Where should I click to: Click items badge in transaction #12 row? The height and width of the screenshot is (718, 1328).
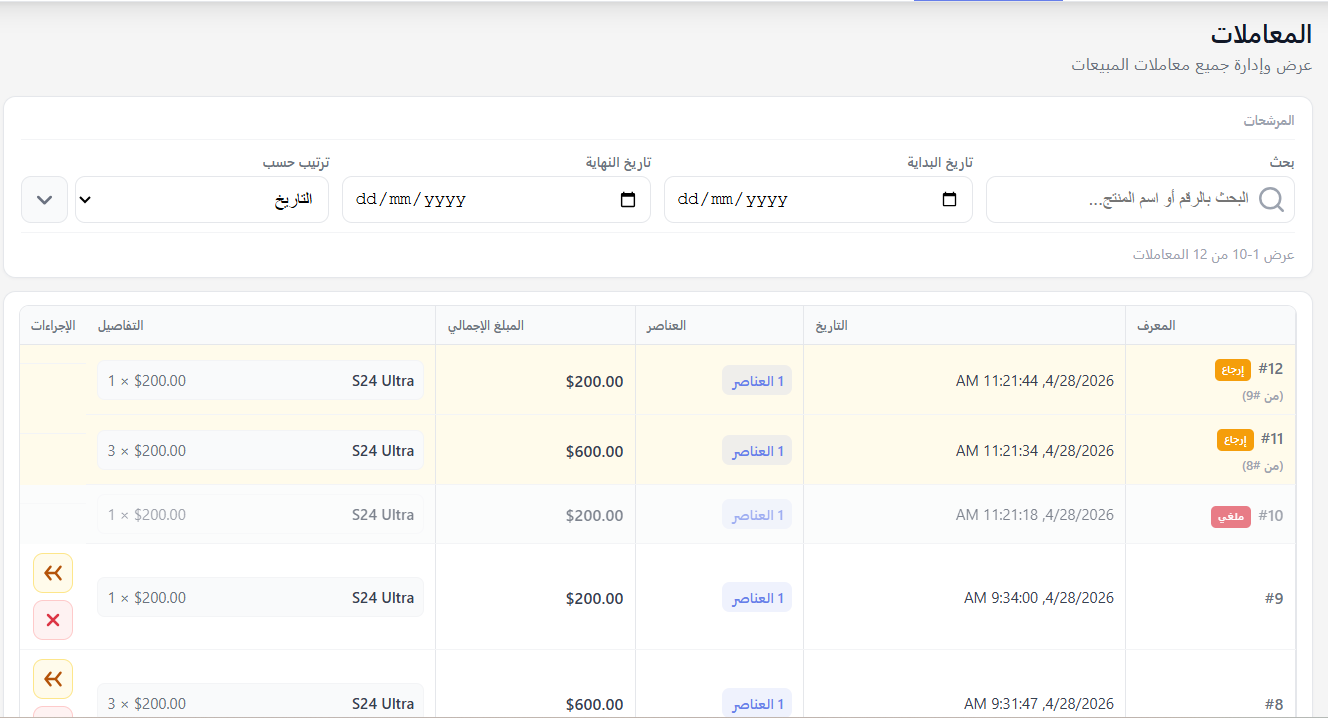pos(757,380)
